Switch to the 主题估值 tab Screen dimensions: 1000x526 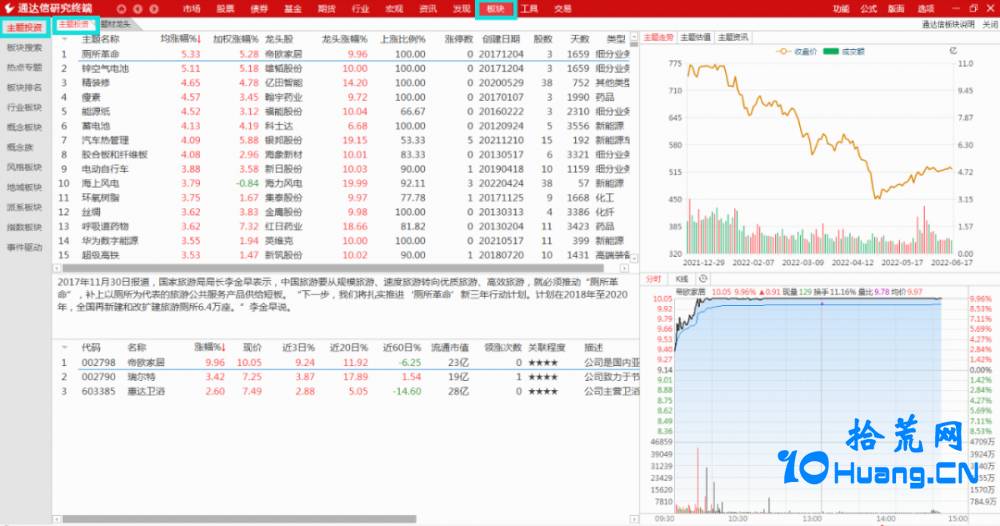695,38
